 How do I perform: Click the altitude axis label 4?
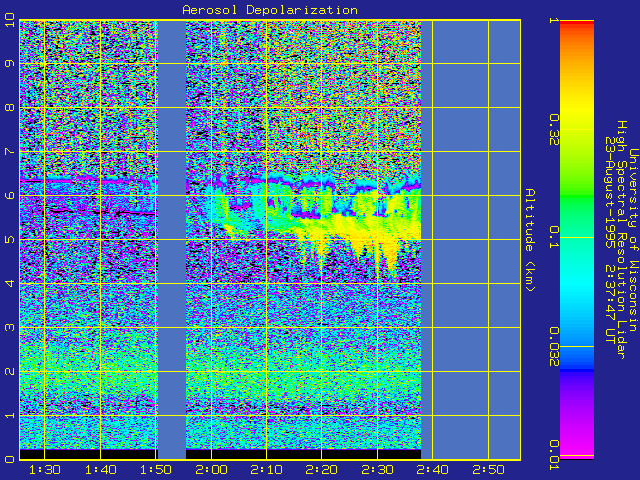click(9, 283)
